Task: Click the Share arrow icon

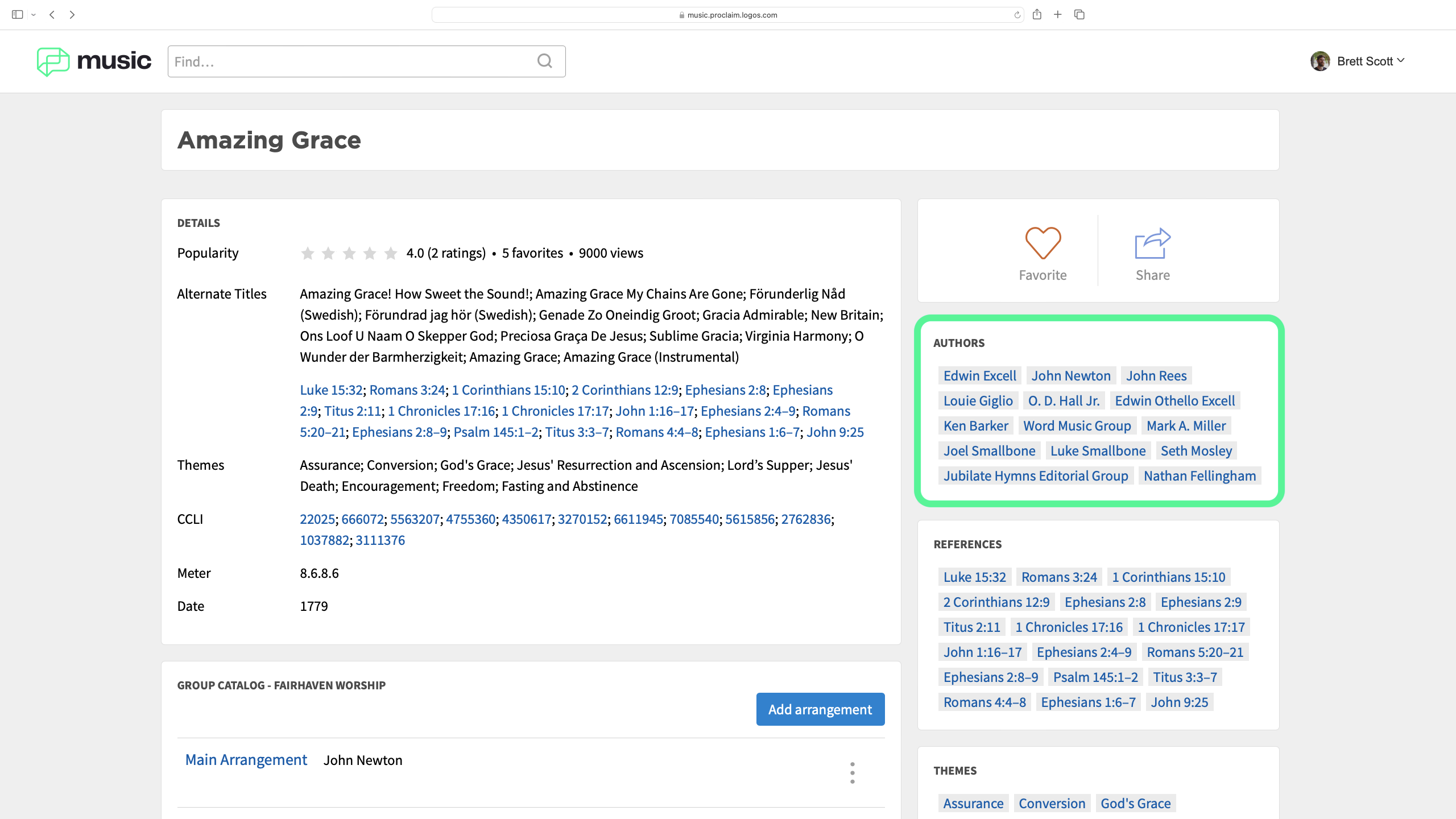Action: pos(1152,243)
